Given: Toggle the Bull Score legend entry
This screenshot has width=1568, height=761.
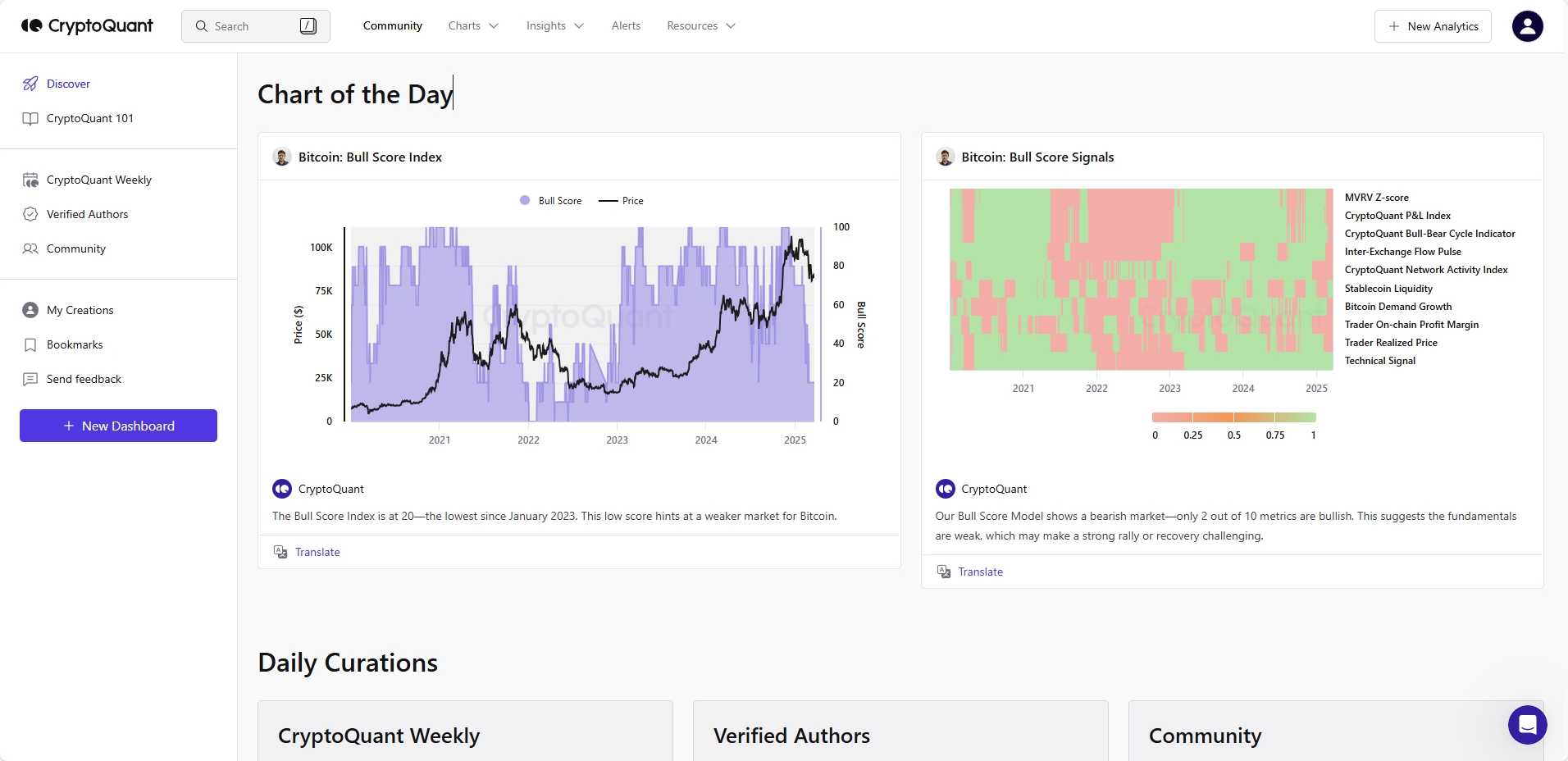Looking at the screenshot, I should coord(550,200).
